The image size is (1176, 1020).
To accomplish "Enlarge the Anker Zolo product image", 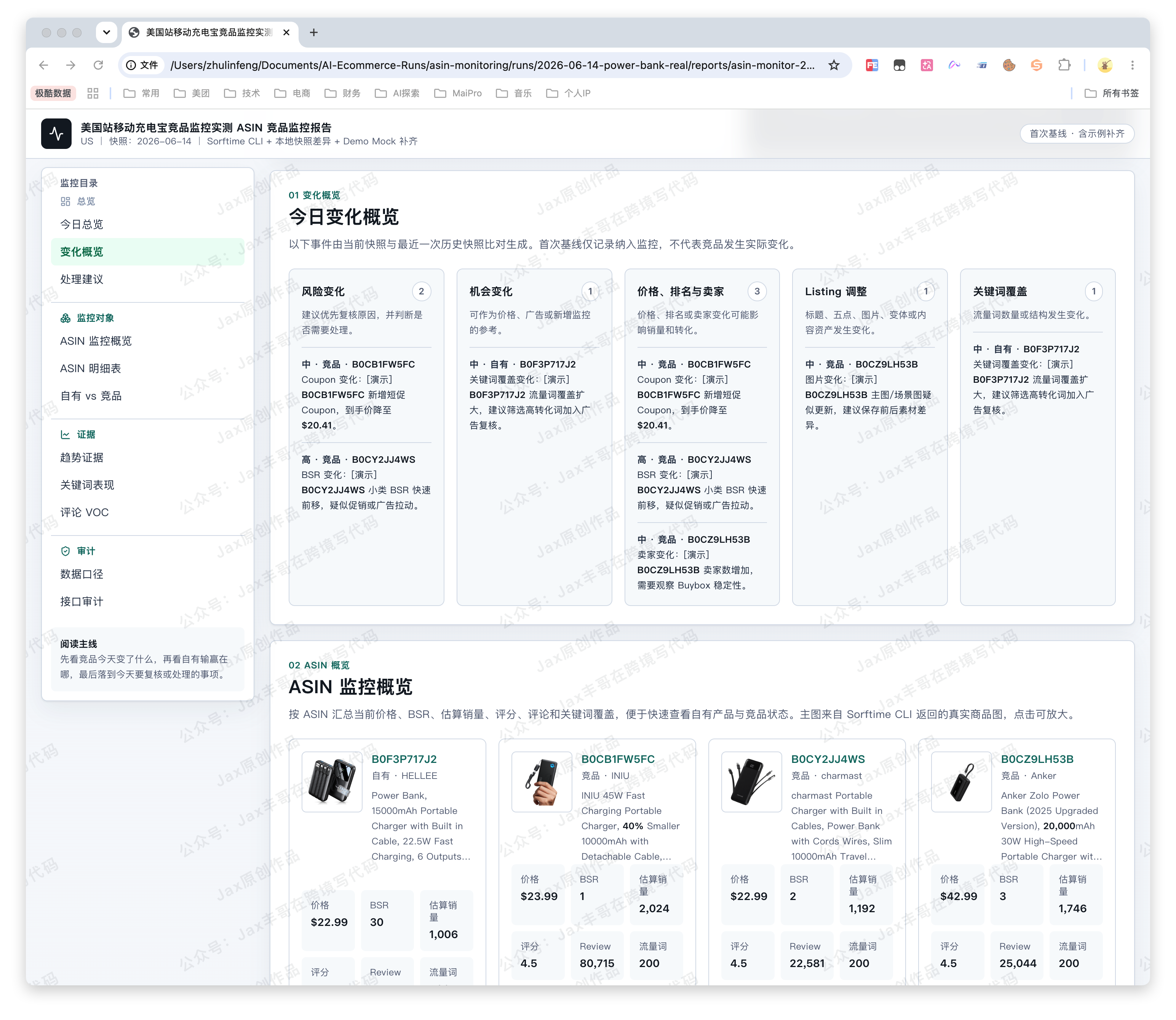I will pos(962,782).
